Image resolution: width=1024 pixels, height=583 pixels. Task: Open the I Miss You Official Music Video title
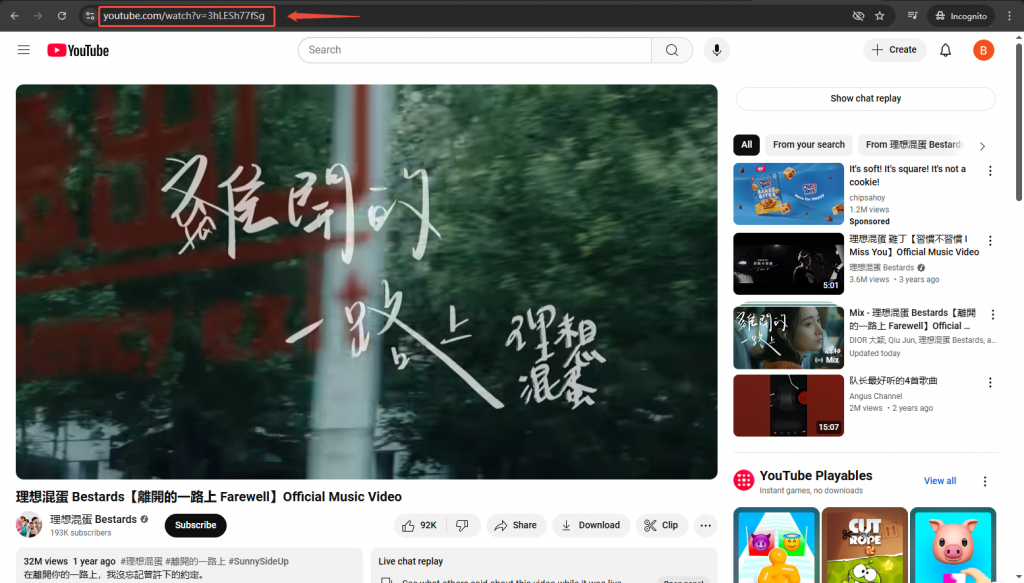(x=914, y=245)
